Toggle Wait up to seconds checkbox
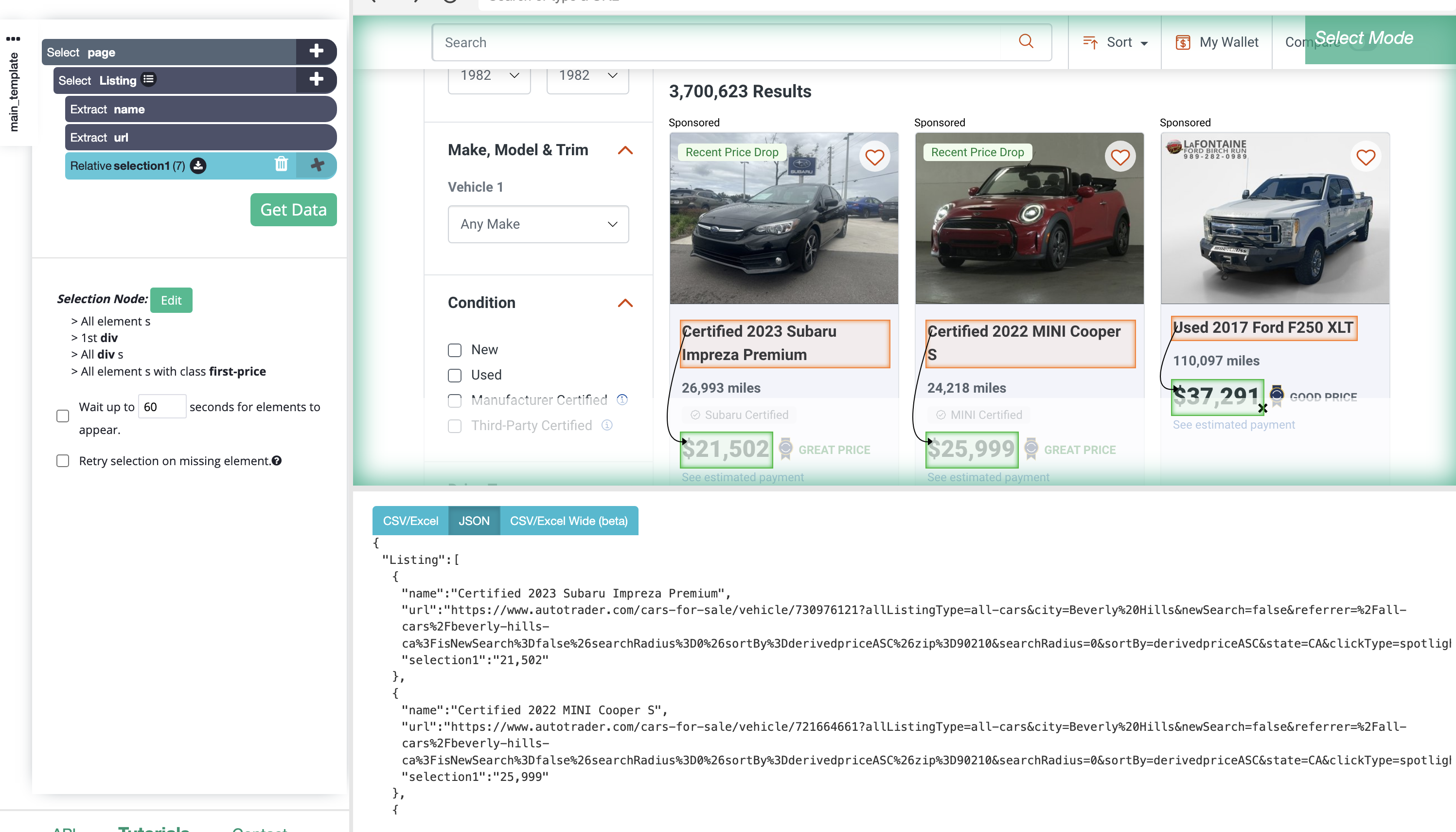This screenshot has height=832, width=1456. click(x=63, y=416)
